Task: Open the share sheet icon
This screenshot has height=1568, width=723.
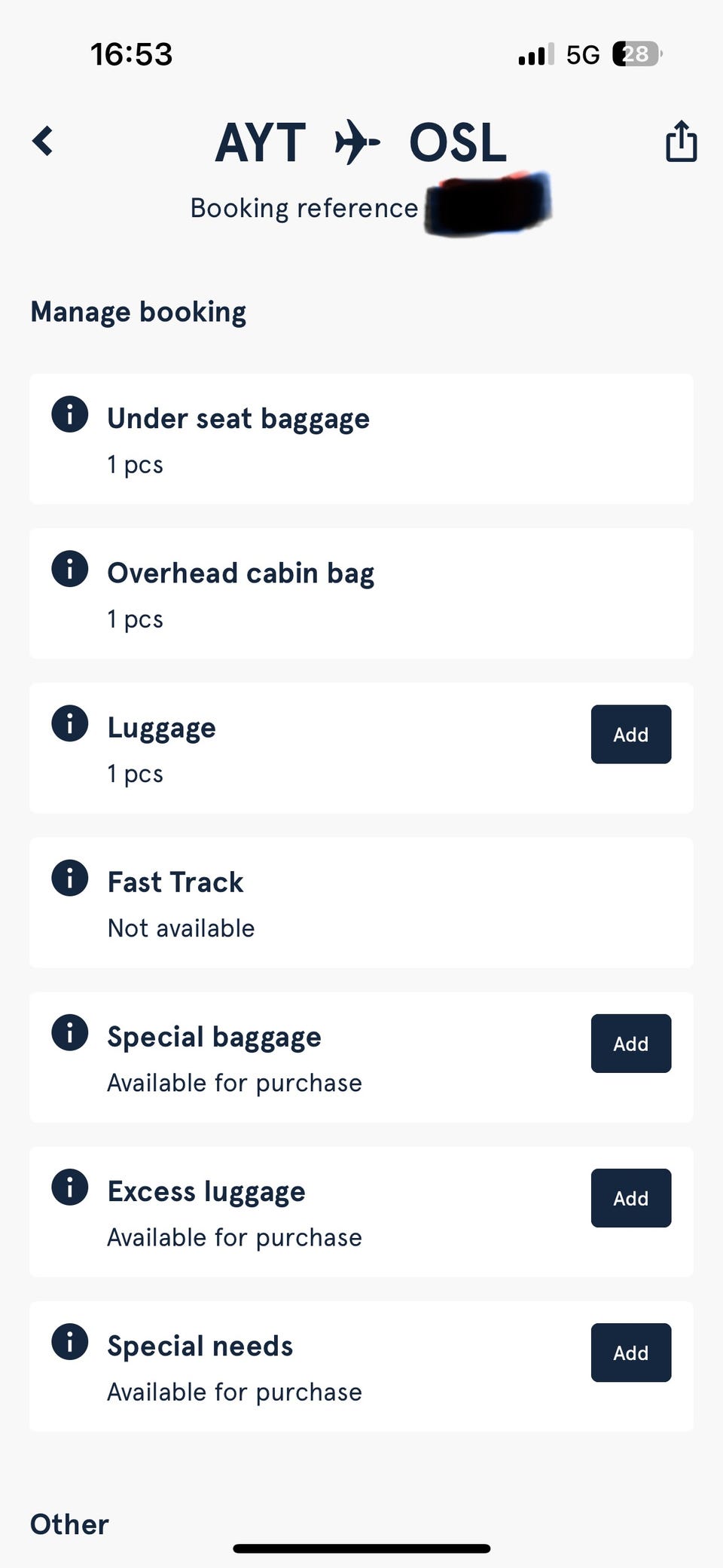Action: tap(681, 142)
